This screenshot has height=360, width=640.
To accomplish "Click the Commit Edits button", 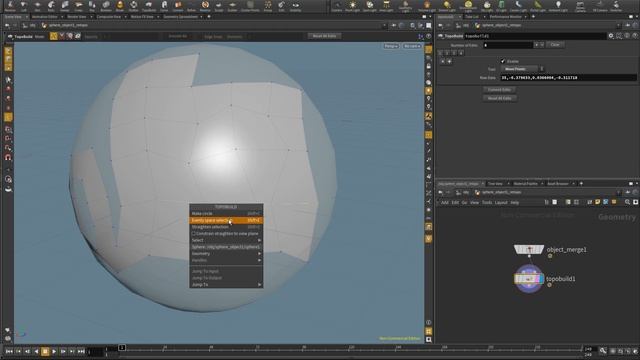I will tap(499, 89).
